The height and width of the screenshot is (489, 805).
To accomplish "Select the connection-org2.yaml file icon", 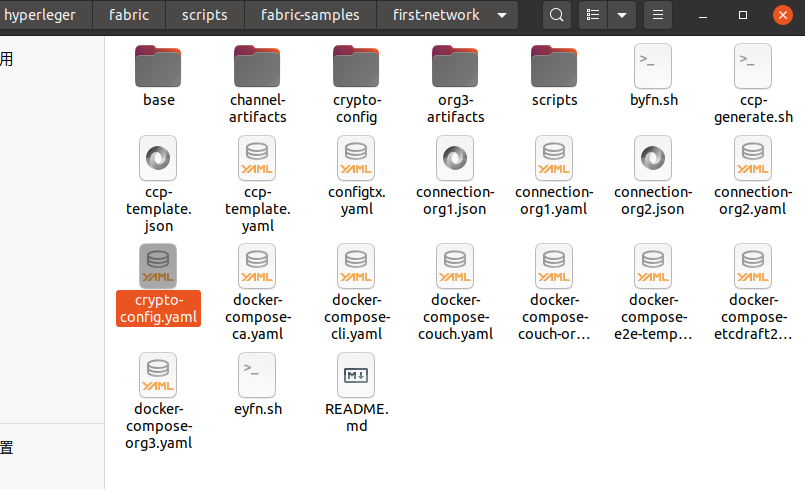I will coord(753,158).
